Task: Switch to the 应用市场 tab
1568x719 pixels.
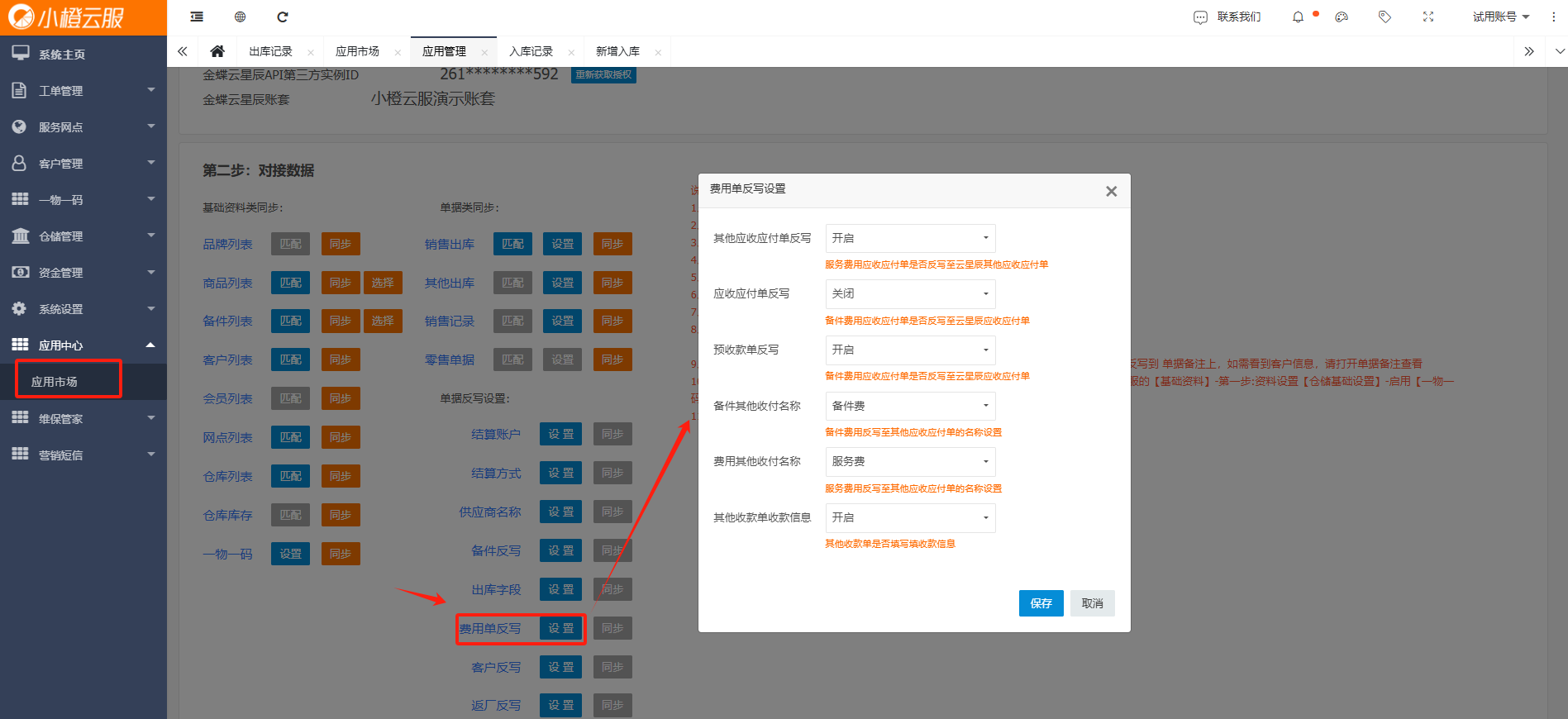Action: (357, 51)
